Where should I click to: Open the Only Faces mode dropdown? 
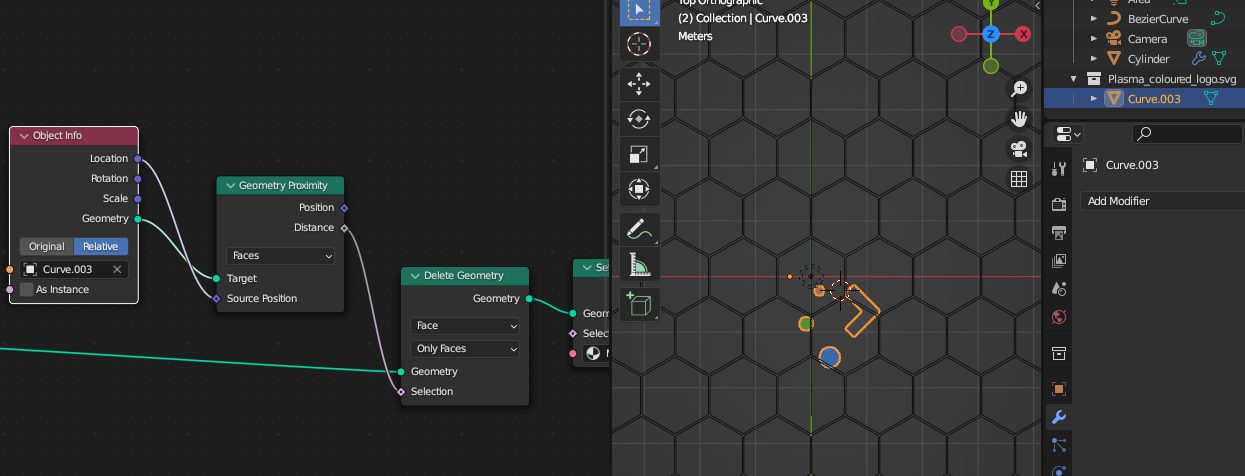click(465, 349)
